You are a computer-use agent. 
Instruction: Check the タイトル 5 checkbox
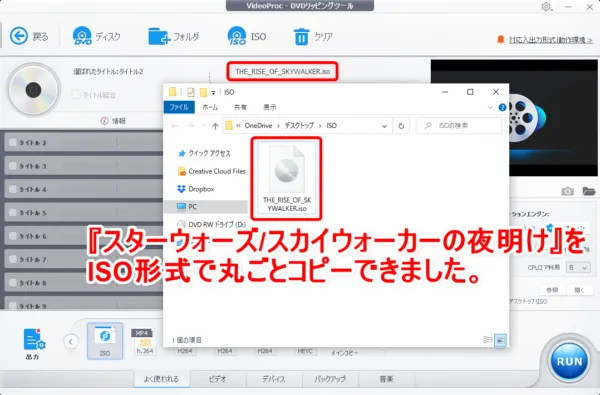pyautogui.click(x=13, y=212)
